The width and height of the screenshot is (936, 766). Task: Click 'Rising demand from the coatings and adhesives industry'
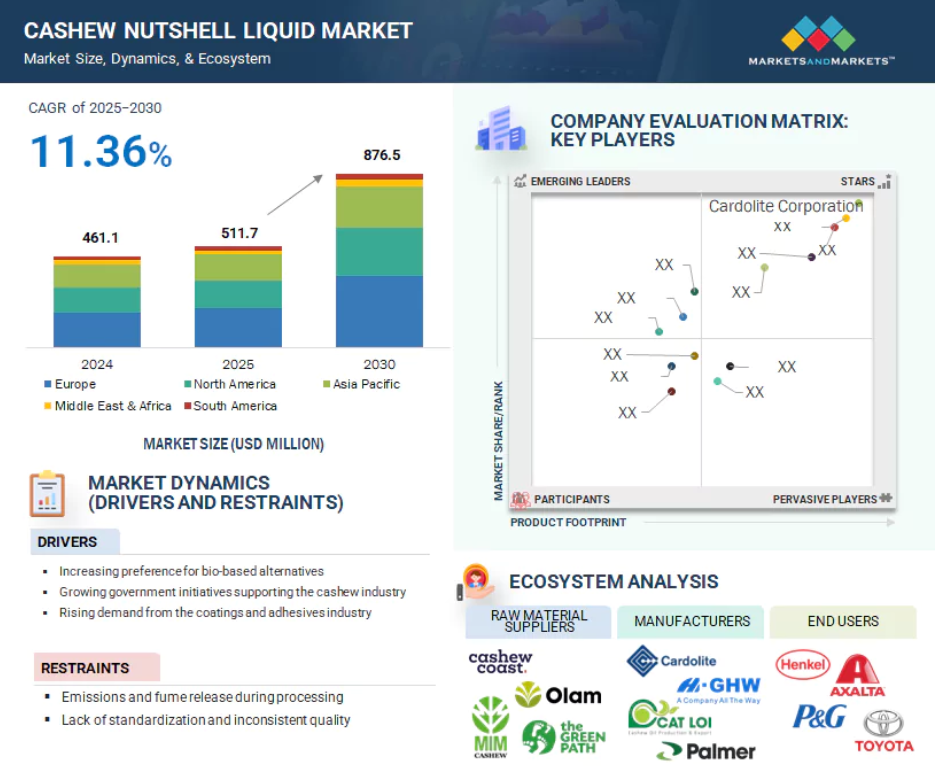pyautogui.click(x=215, y=613)
